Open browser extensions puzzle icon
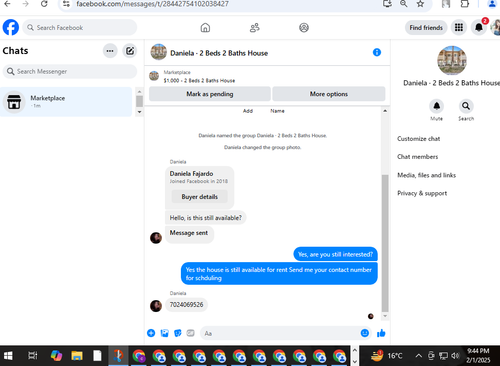 point(465,4)
